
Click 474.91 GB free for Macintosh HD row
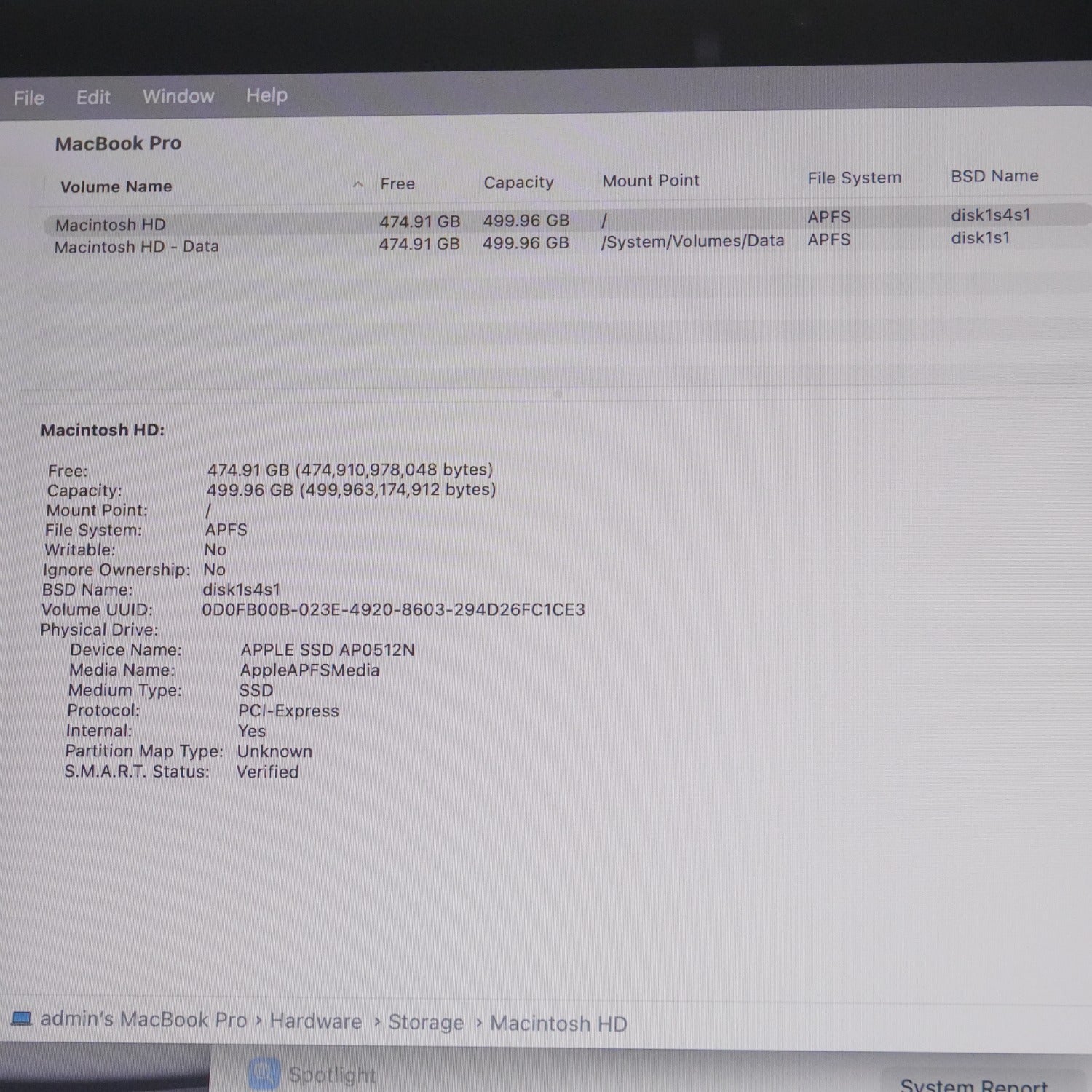pyautogui.click(x=419, y=221)
